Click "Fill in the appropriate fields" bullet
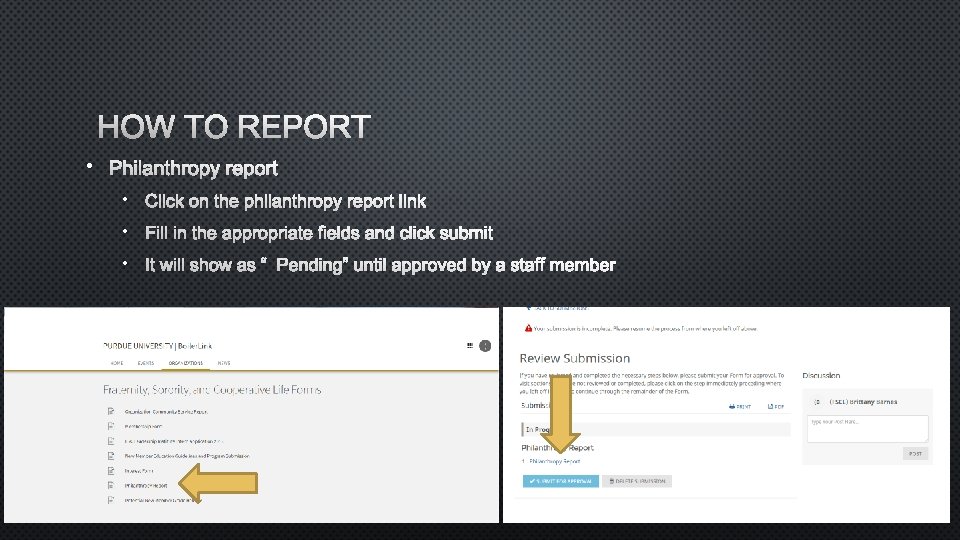960x540 pixels. (318, 233)
